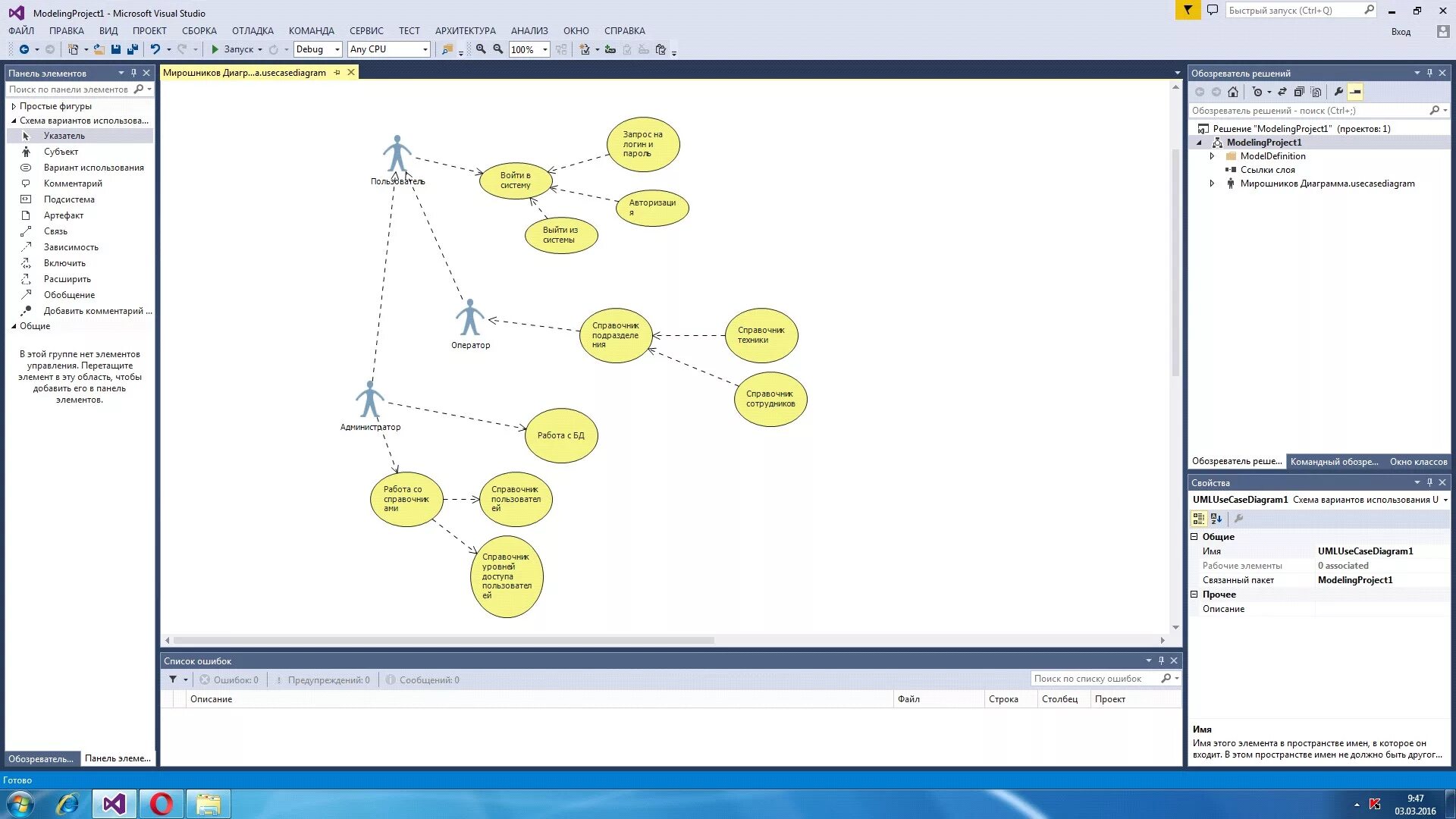Click the zoom in magnifier icon
1456x819 pixels.
click(x=481, y=49)
